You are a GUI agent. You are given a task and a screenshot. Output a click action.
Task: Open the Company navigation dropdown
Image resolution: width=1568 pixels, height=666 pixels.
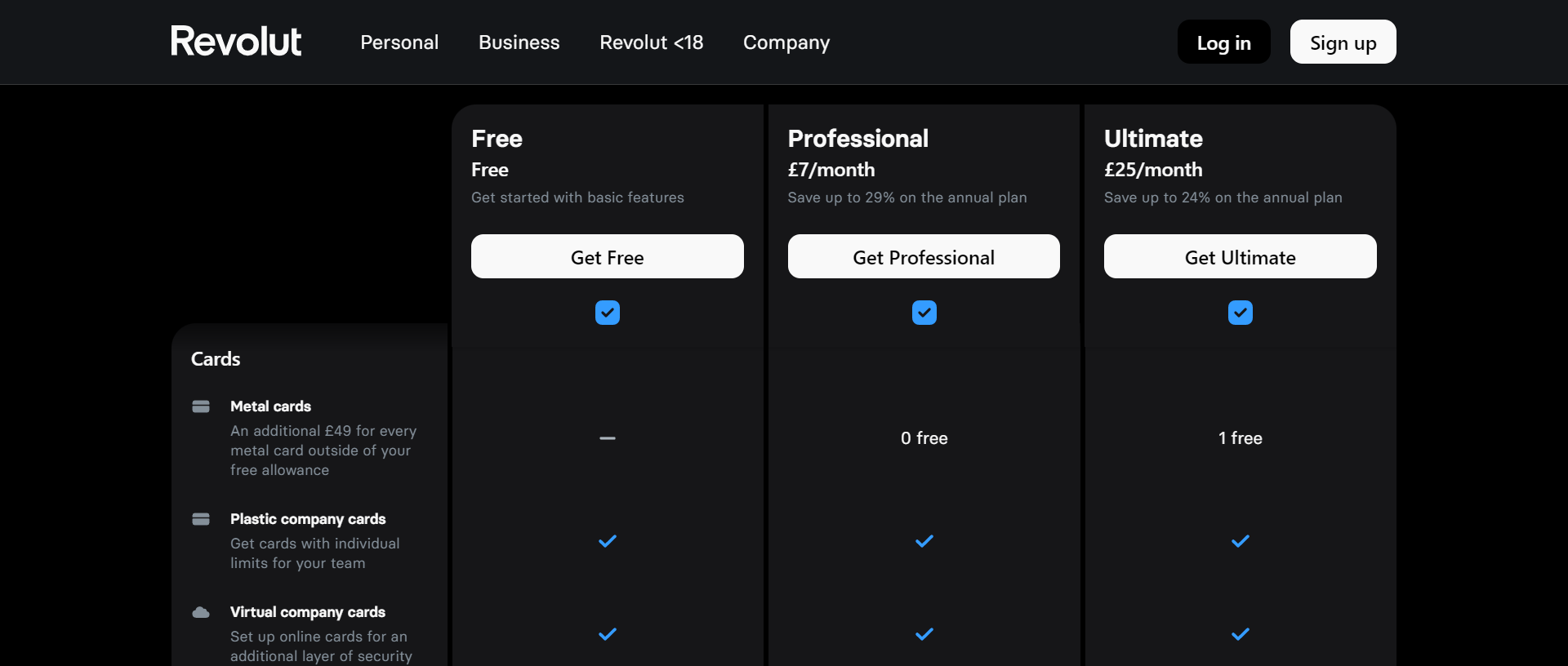point(786,42)
